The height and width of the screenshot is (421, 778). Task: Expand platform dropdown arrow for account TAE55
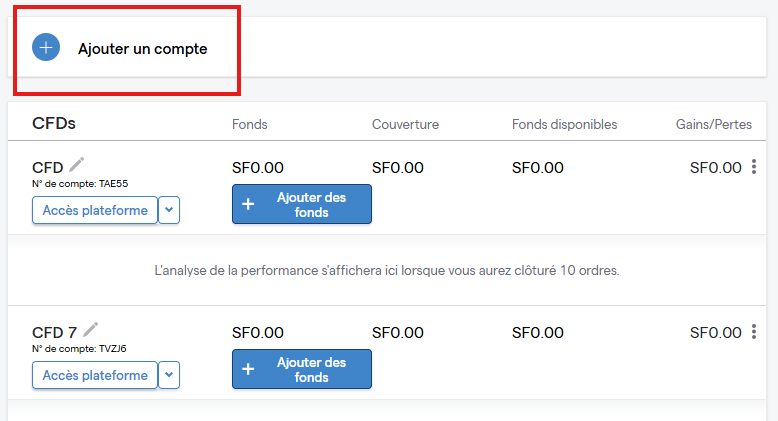[169, 210]
